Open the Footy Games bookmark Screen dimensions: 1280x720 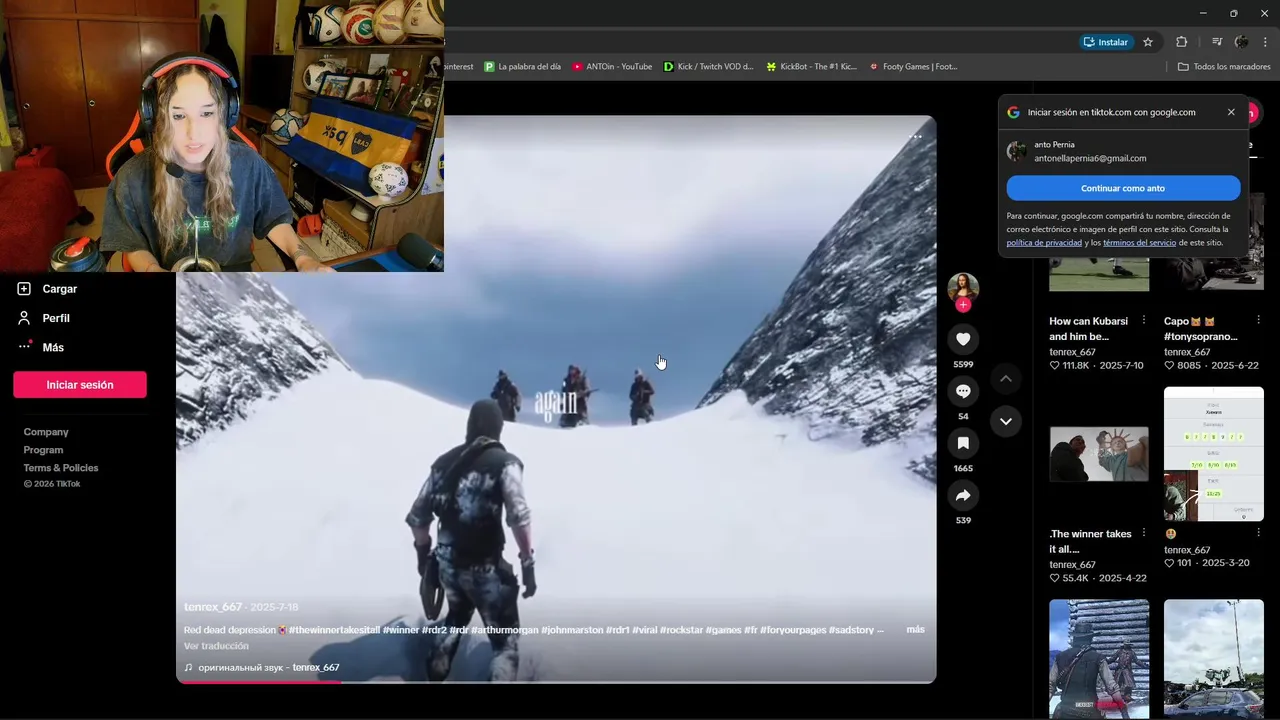[913, 67]
